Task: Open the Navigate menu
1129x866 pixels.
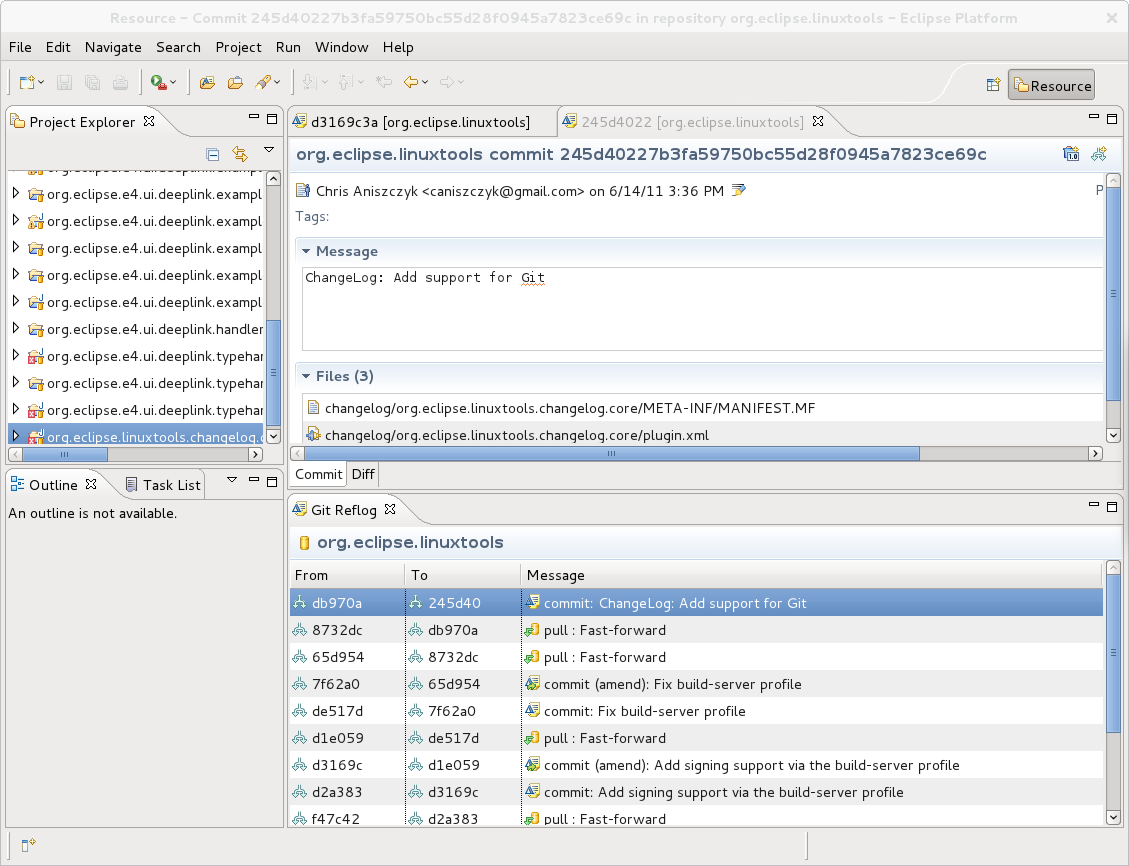Action: point(113,47)
